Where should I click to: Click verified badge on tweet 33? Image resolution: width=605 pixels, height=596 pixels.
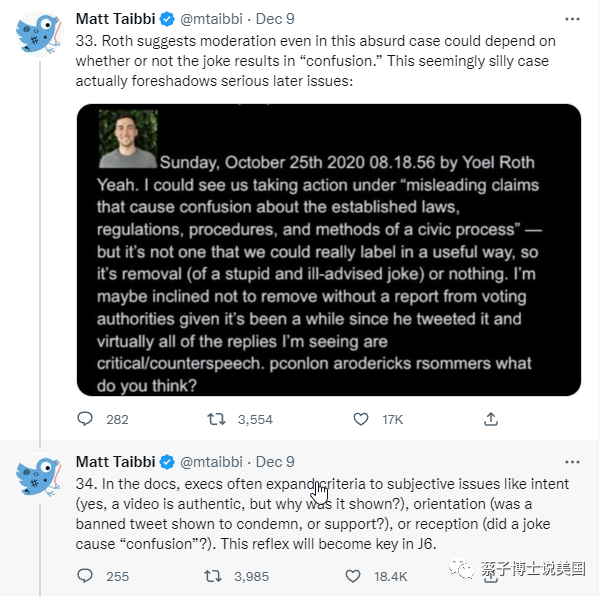click(x=167, y=19)
